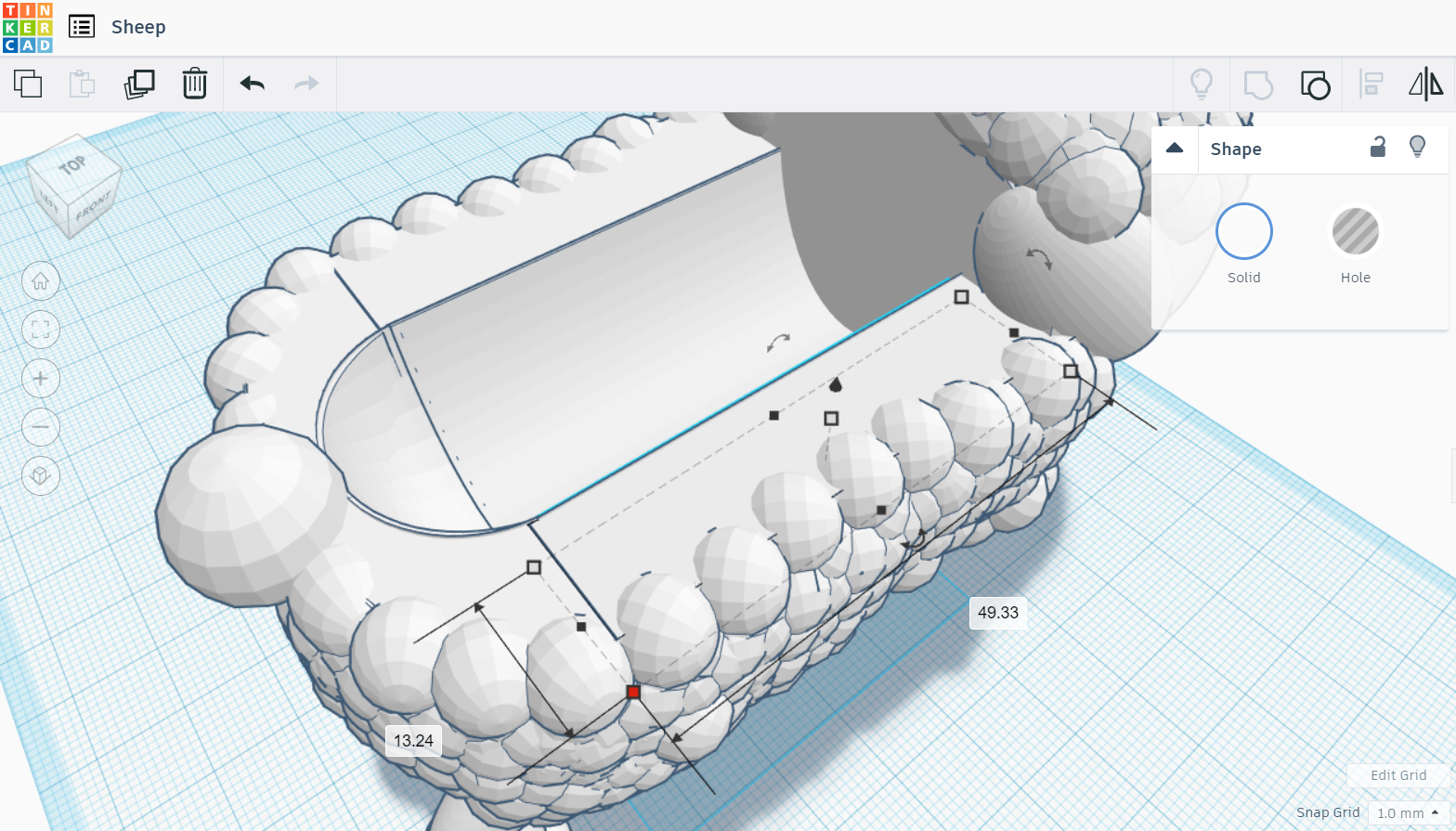Open the Edit Grid settings

(1398, 775)
